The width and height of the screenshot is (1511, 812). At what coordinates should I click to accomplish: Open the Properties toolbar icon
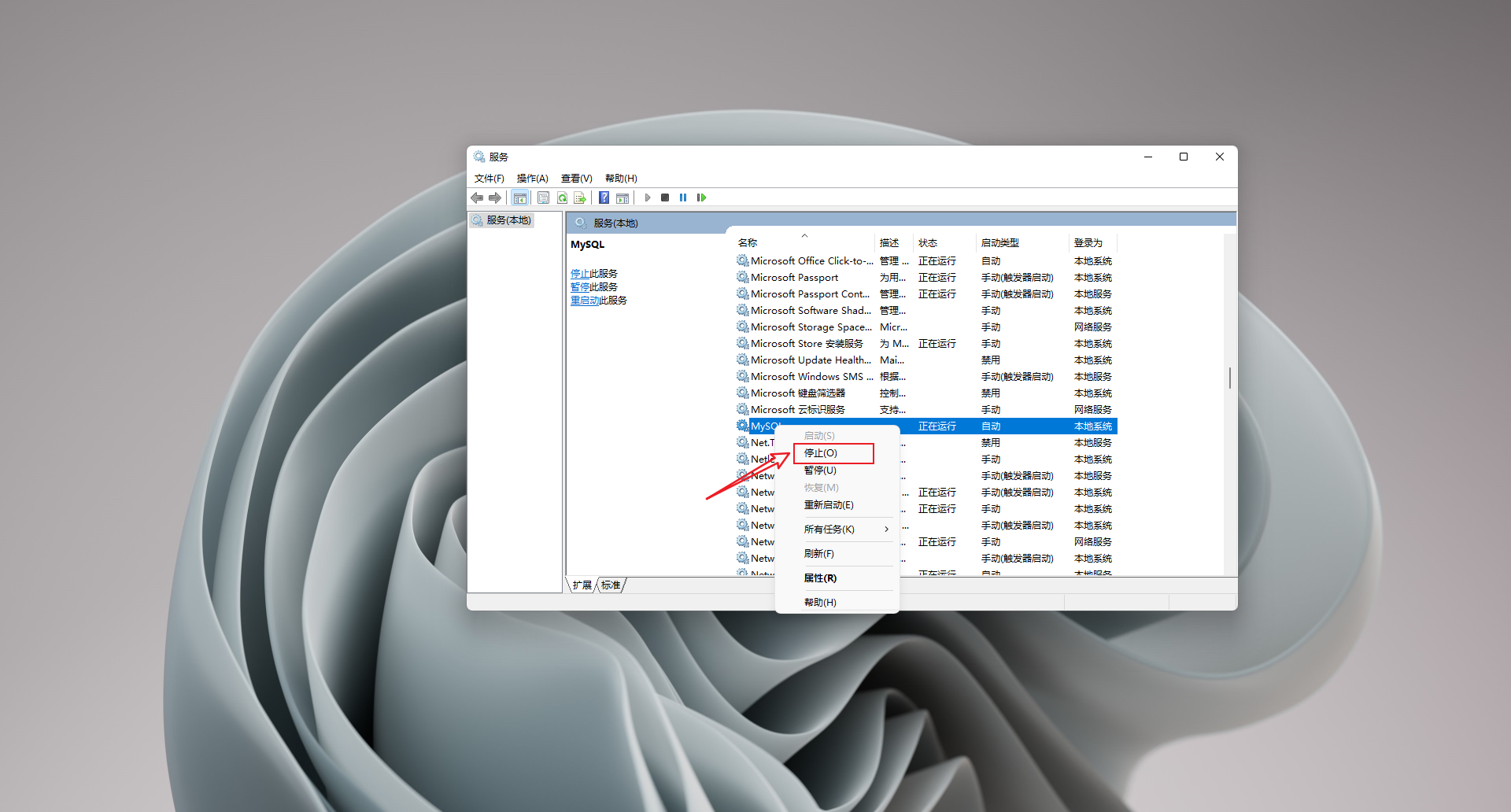[543, 197]
